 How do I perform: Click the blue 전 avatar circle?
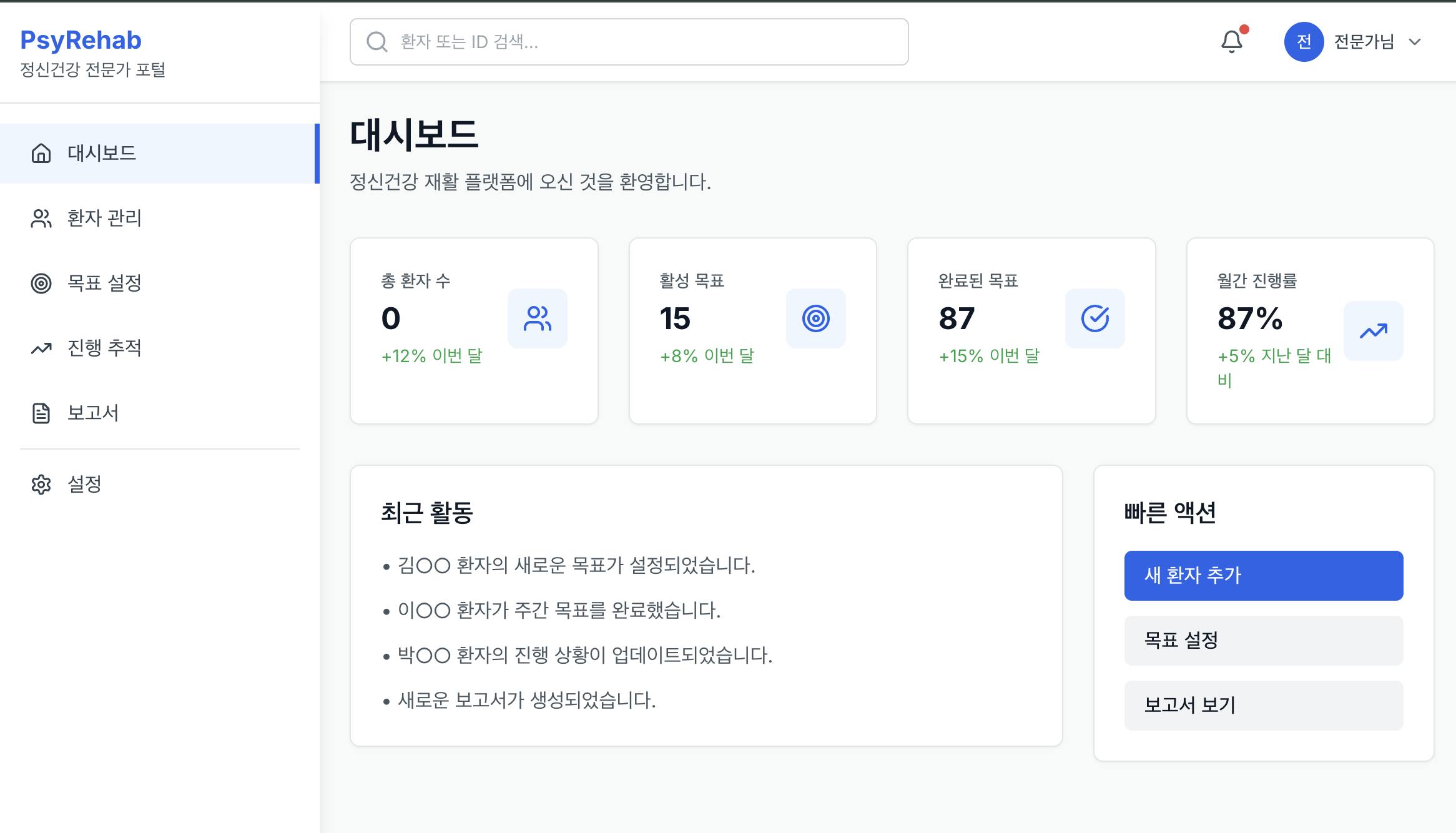pyautogui.click(x=1304, y=42)
